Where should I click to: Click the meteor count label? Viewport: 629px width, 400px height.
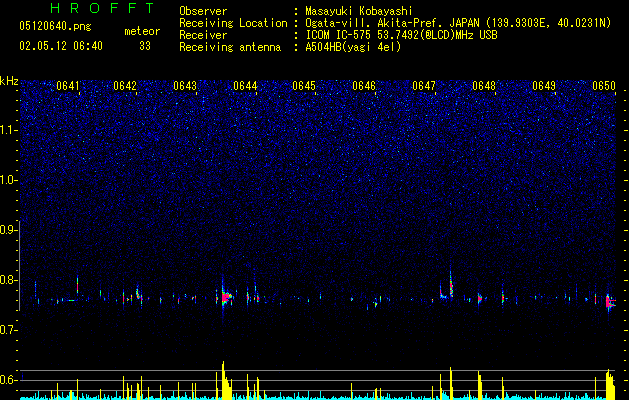point(142,31)
